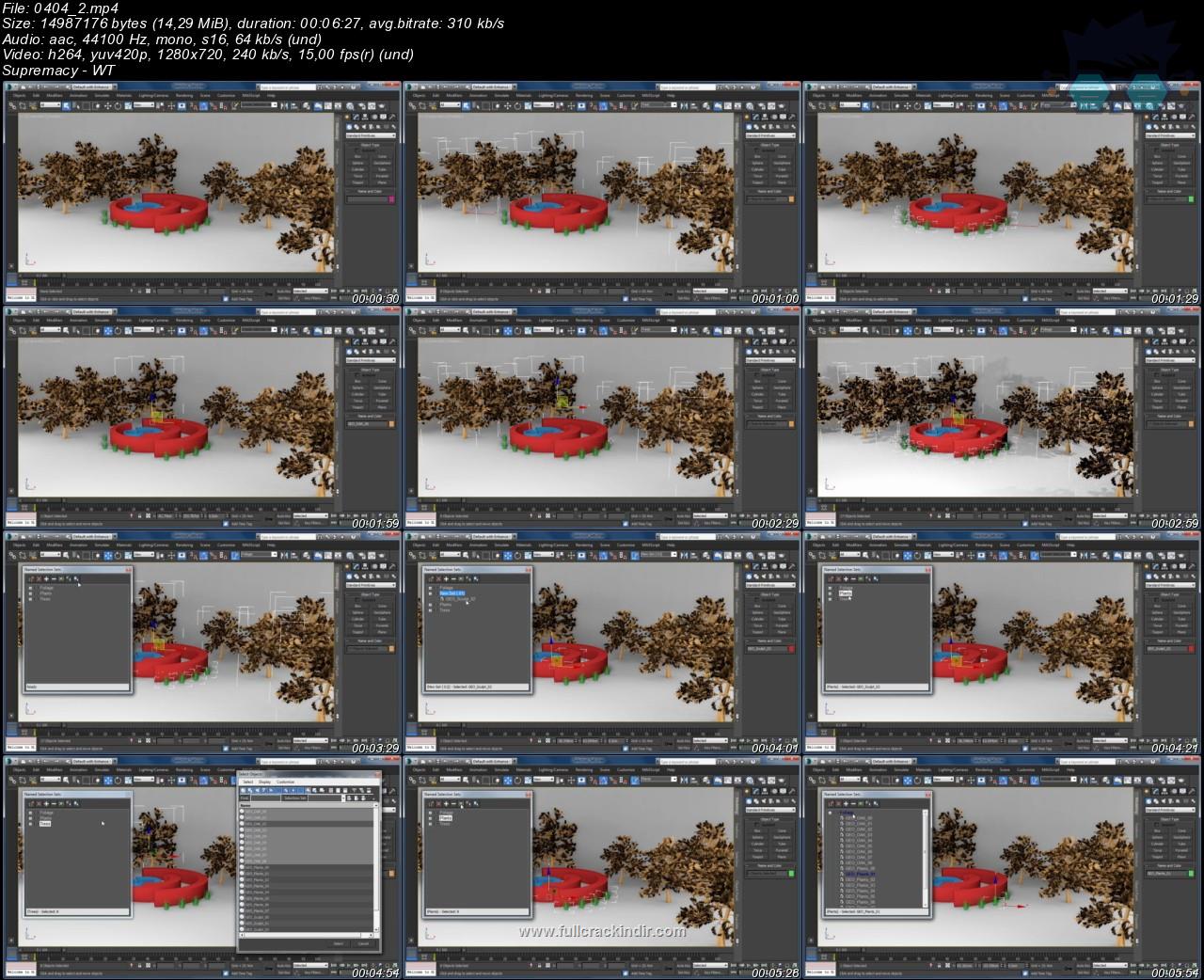Toggle the Auto Key button in 00:00:30 frame
This screenshot has width=1204, height=980.
[x=283, y=291]
